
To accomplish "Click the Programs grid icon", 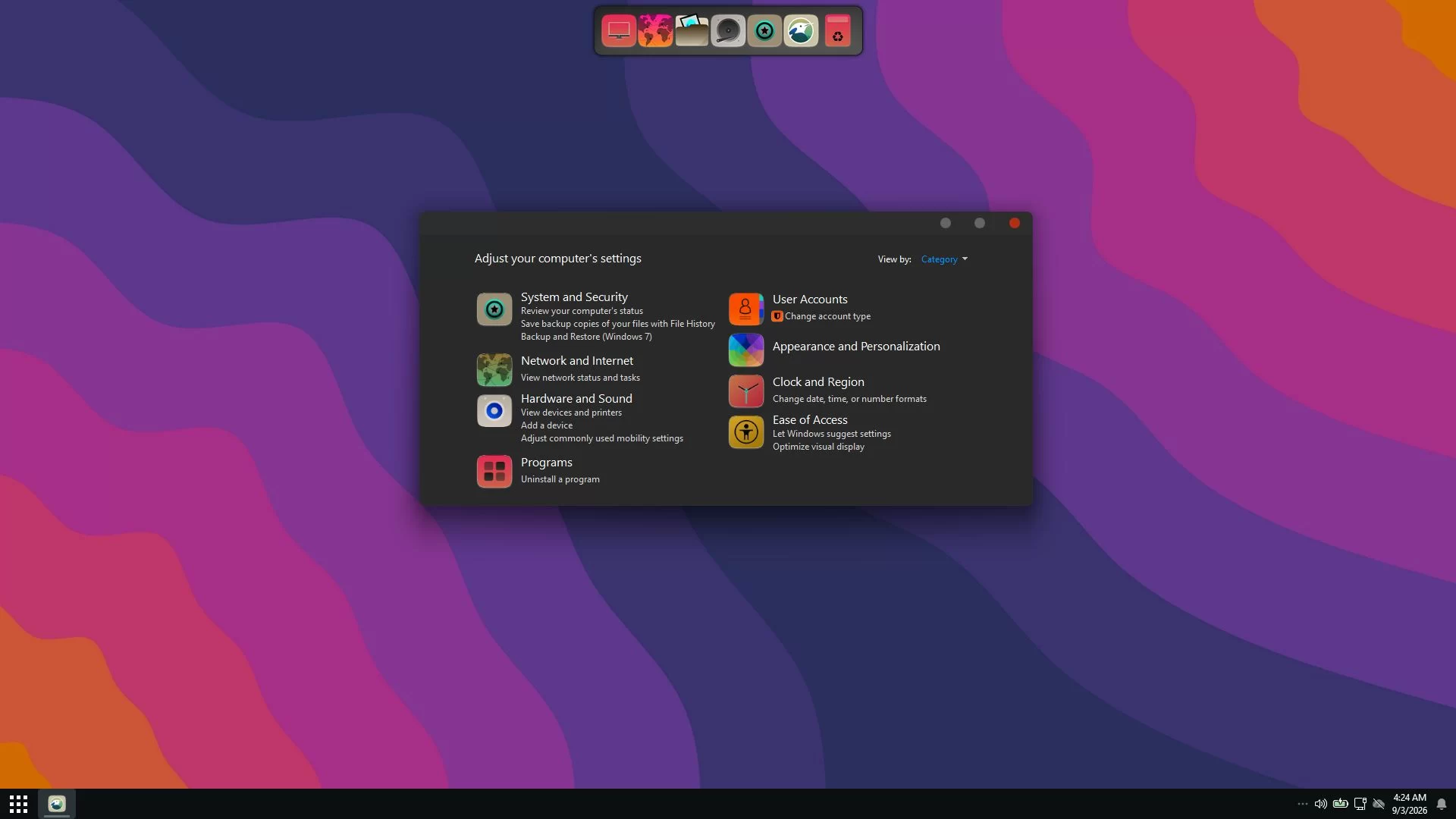I will 494,471.
